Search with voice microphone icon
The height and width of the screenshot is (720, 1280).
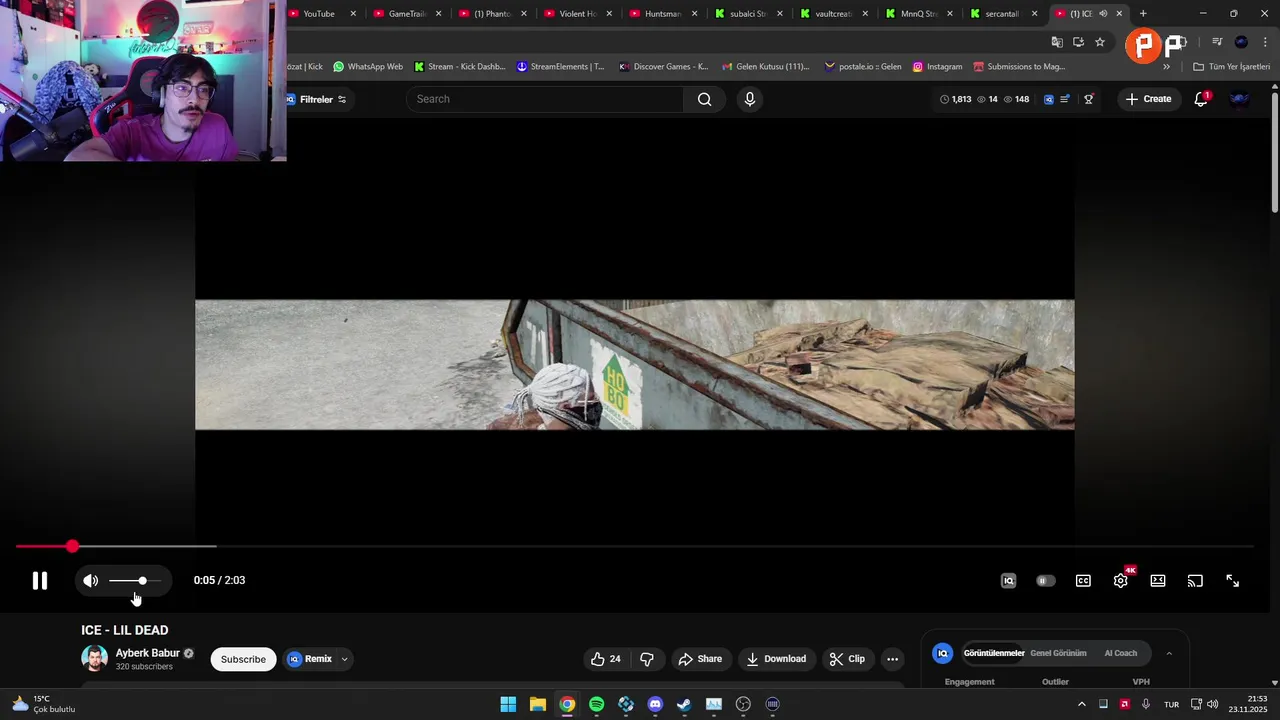coord(750,99)
